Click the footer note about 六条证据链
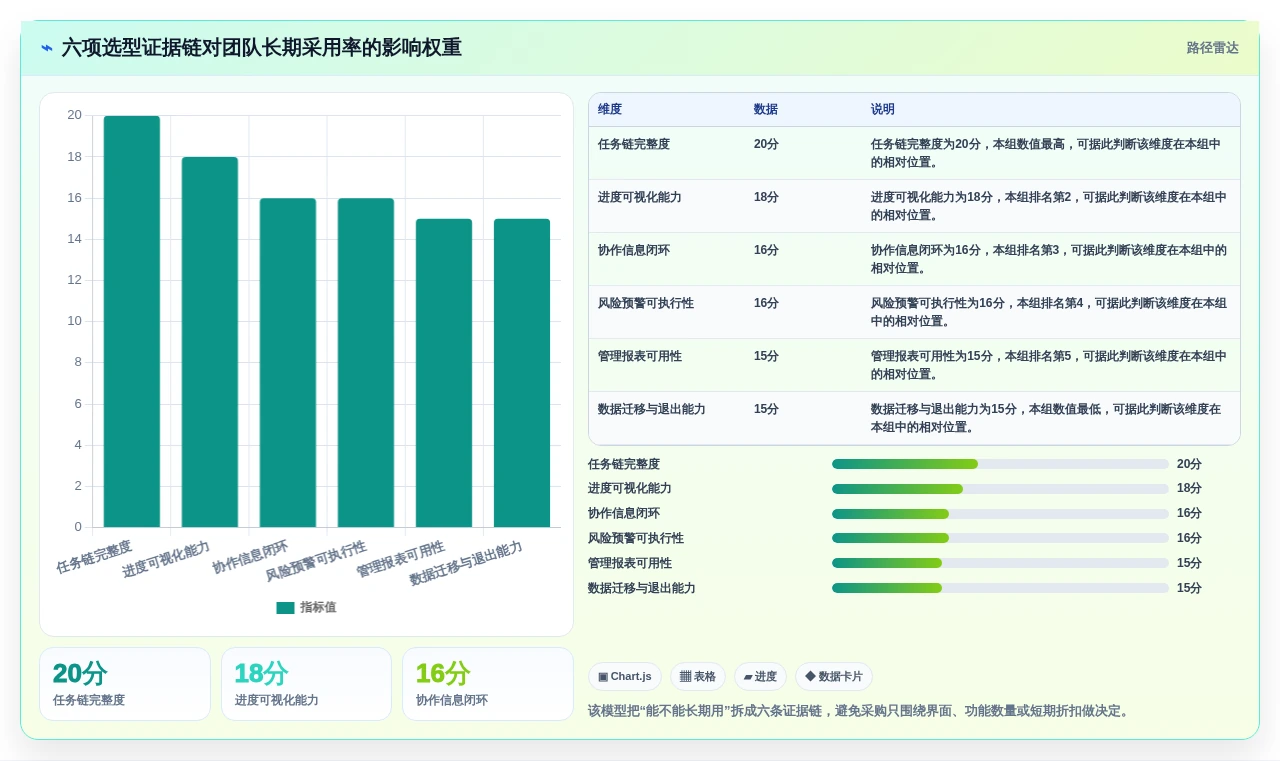1280x761 pixels. tap(861, 711)
